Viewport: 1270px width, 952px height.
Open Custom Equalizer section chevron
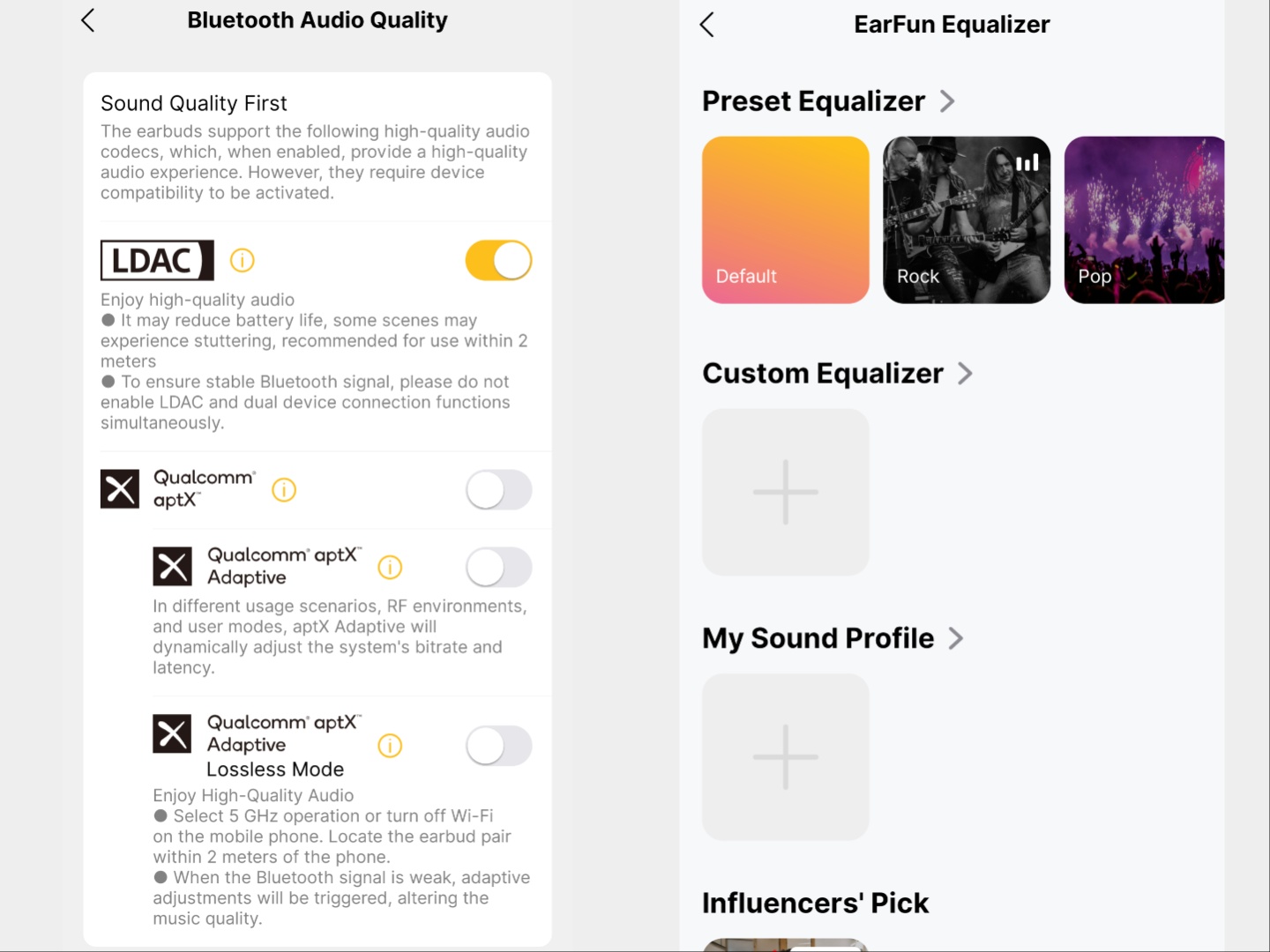(965, 374)
